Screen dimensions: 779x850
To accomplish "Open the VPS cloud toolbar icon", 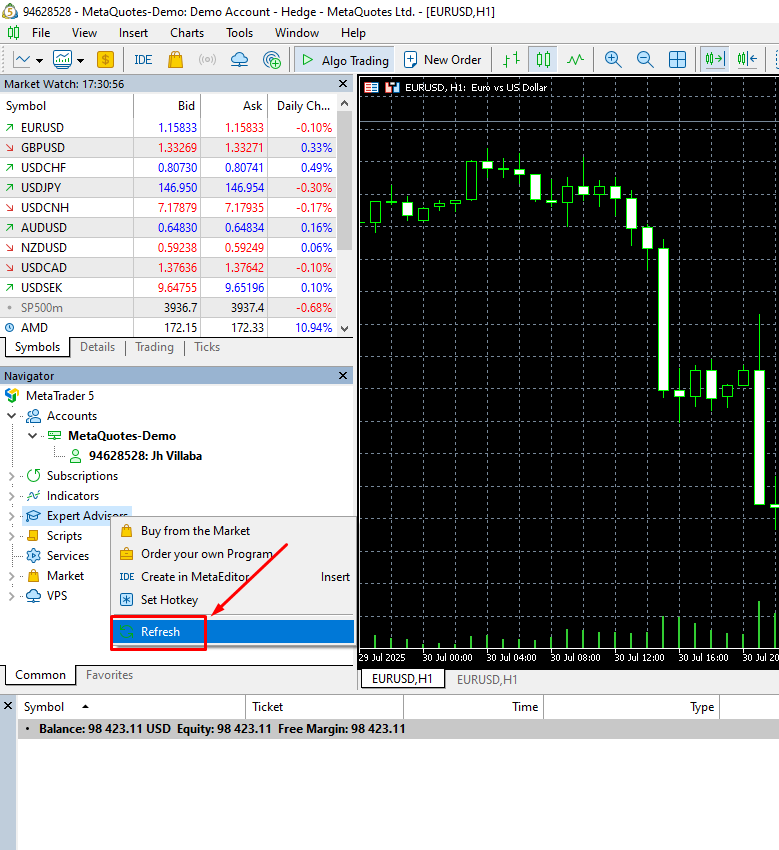I will [x=239, y=60].
